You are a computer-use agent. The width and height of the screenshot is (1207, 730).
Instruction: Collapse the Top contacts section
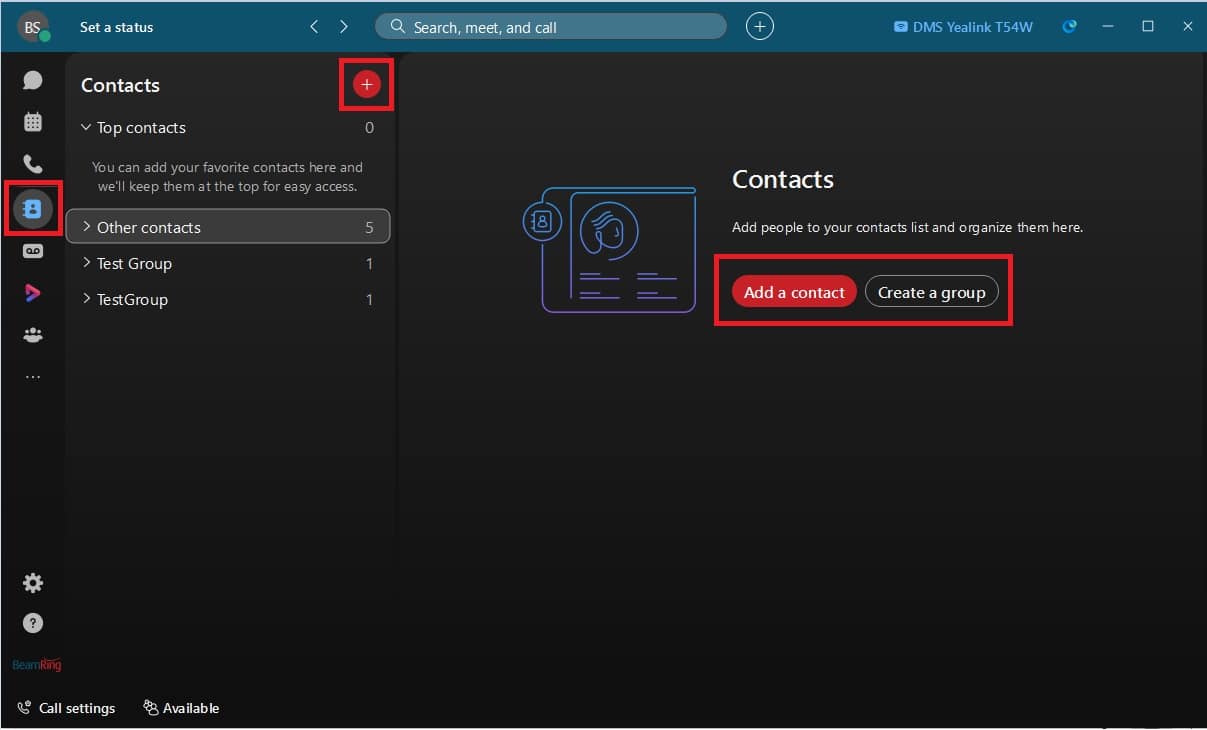[x=228, y=128]
